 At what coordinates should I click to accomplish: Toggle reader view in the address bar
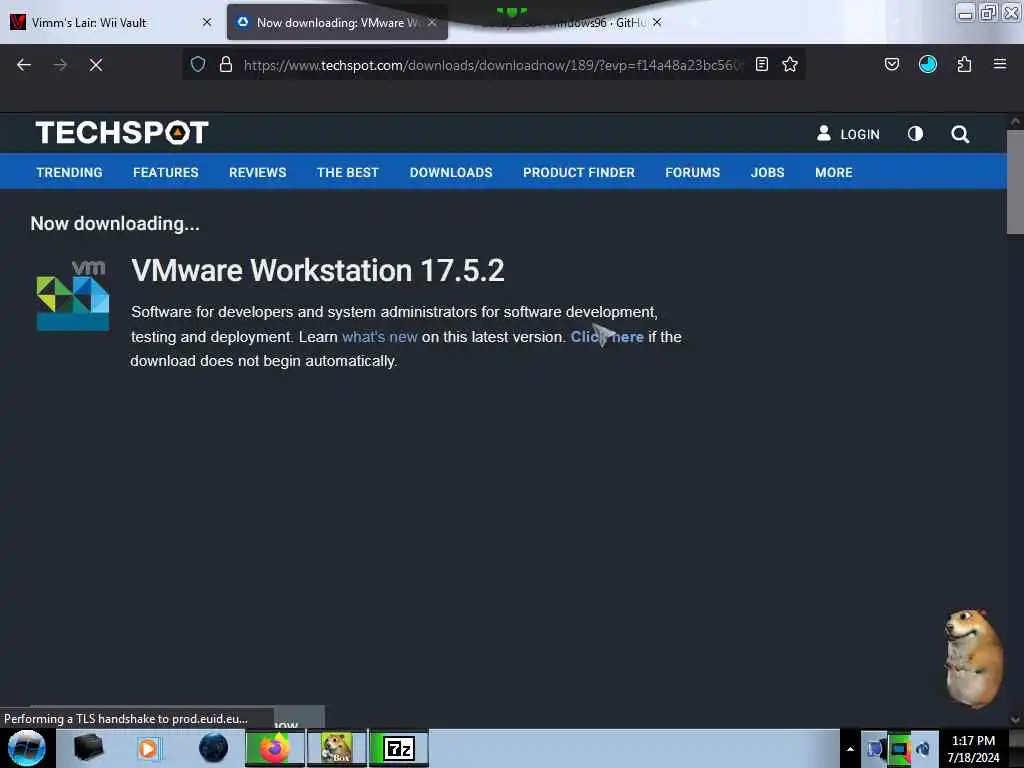761,64
